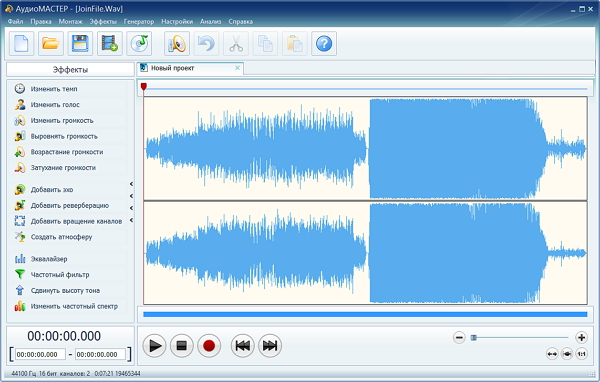Select the Новый проект tab
The width and height of the screenshot is (600, 382).
pos(190,68)
